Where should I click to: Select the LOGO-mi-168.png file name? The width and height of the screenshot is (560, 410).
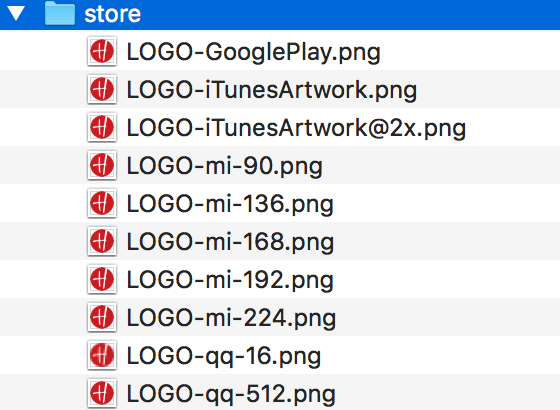coord(230,242)
